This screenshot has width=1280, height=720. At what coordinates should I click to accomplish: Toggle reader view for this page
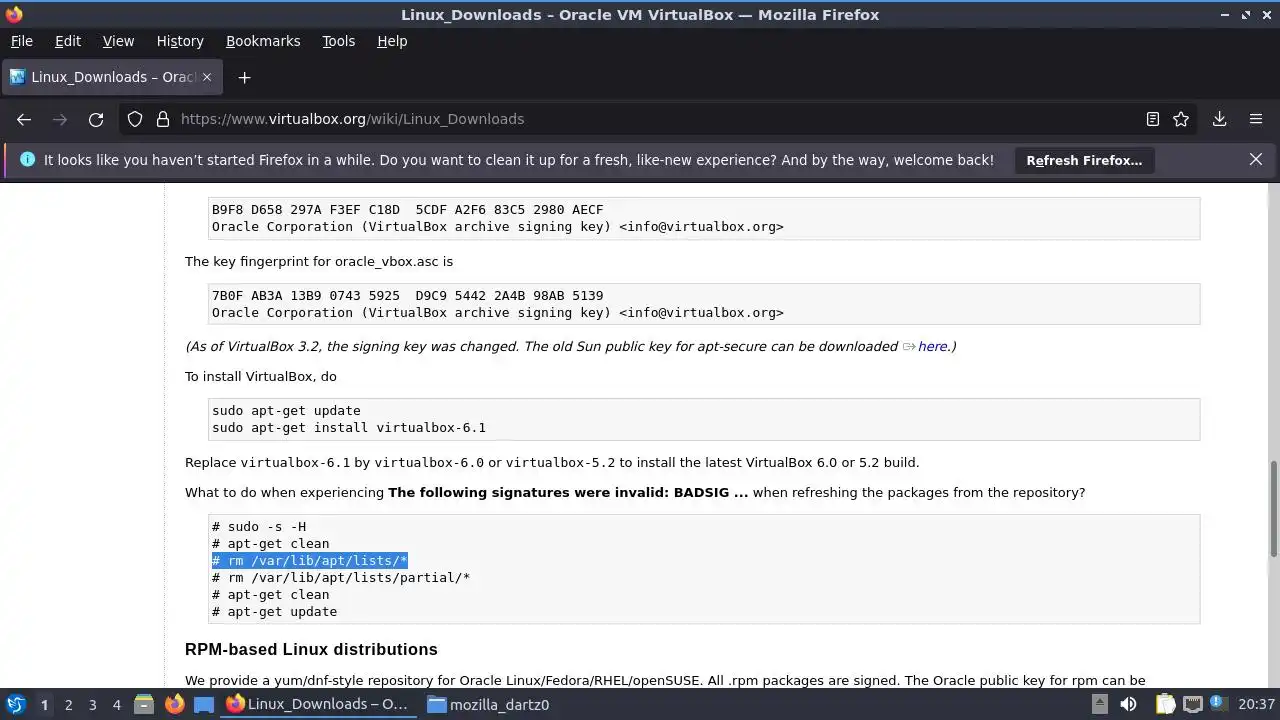[1152, 119]
